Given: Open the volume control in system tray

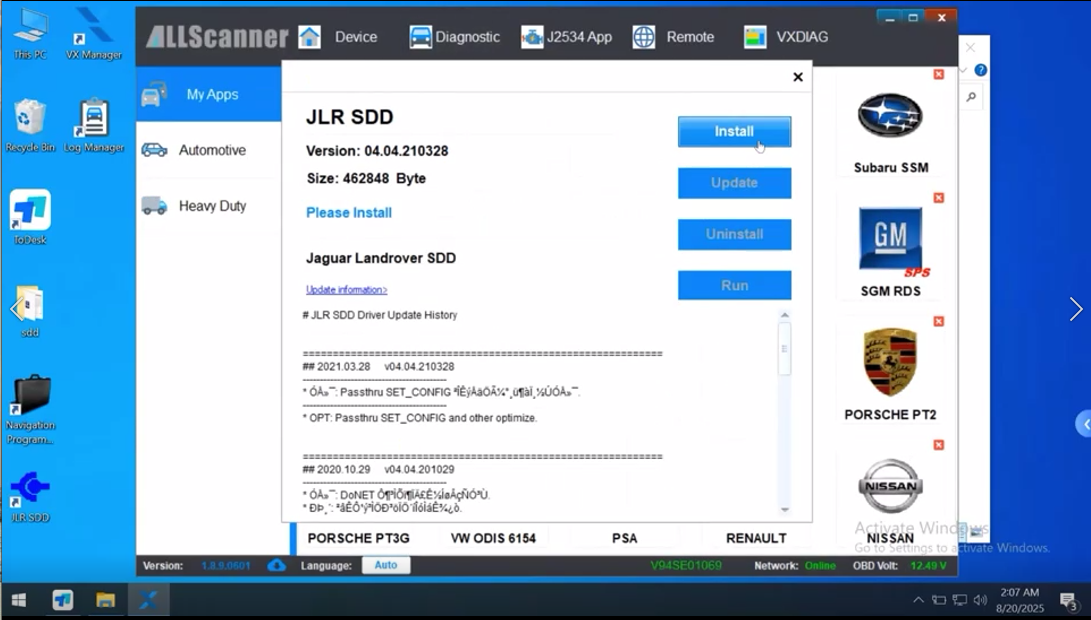Looking at the screenshot, I should (980, 600).
